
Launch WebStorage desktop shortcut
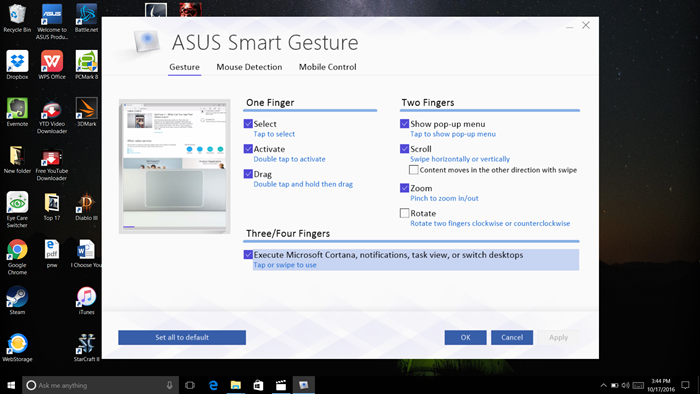tap(17, 348)
